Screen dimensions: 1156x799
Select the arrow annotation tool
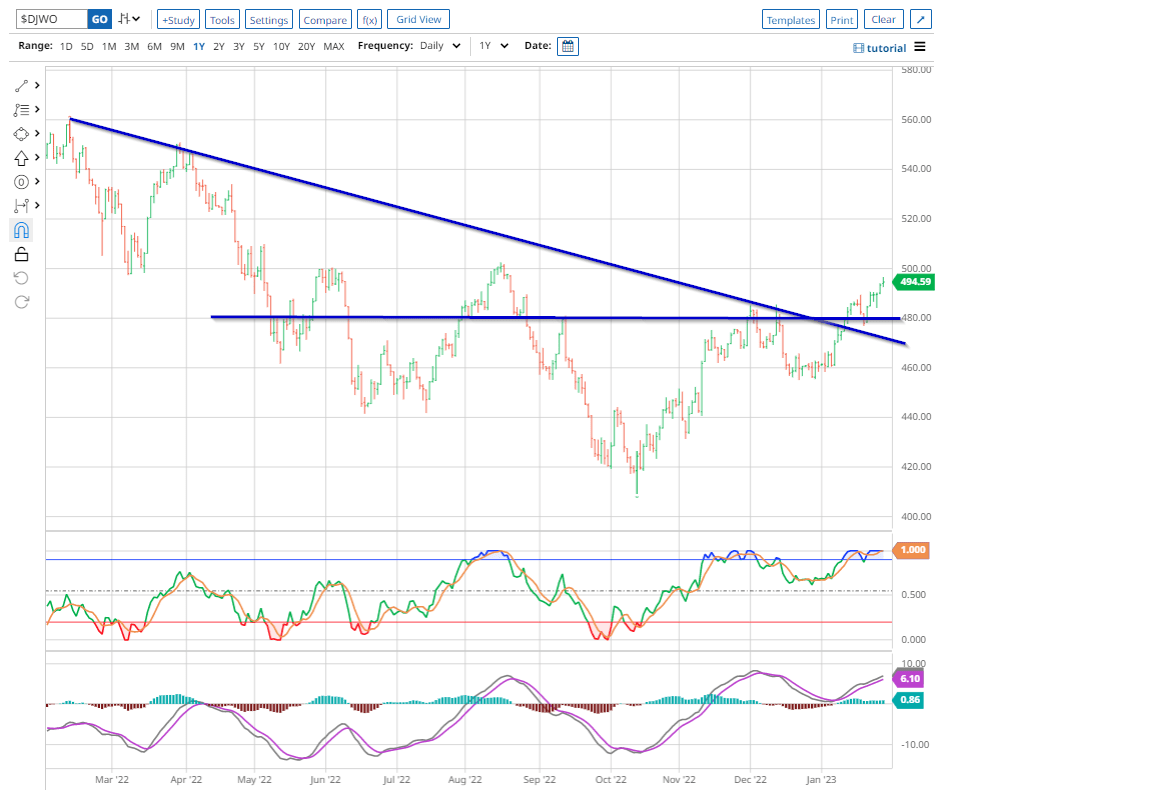[x=21, y=157]
